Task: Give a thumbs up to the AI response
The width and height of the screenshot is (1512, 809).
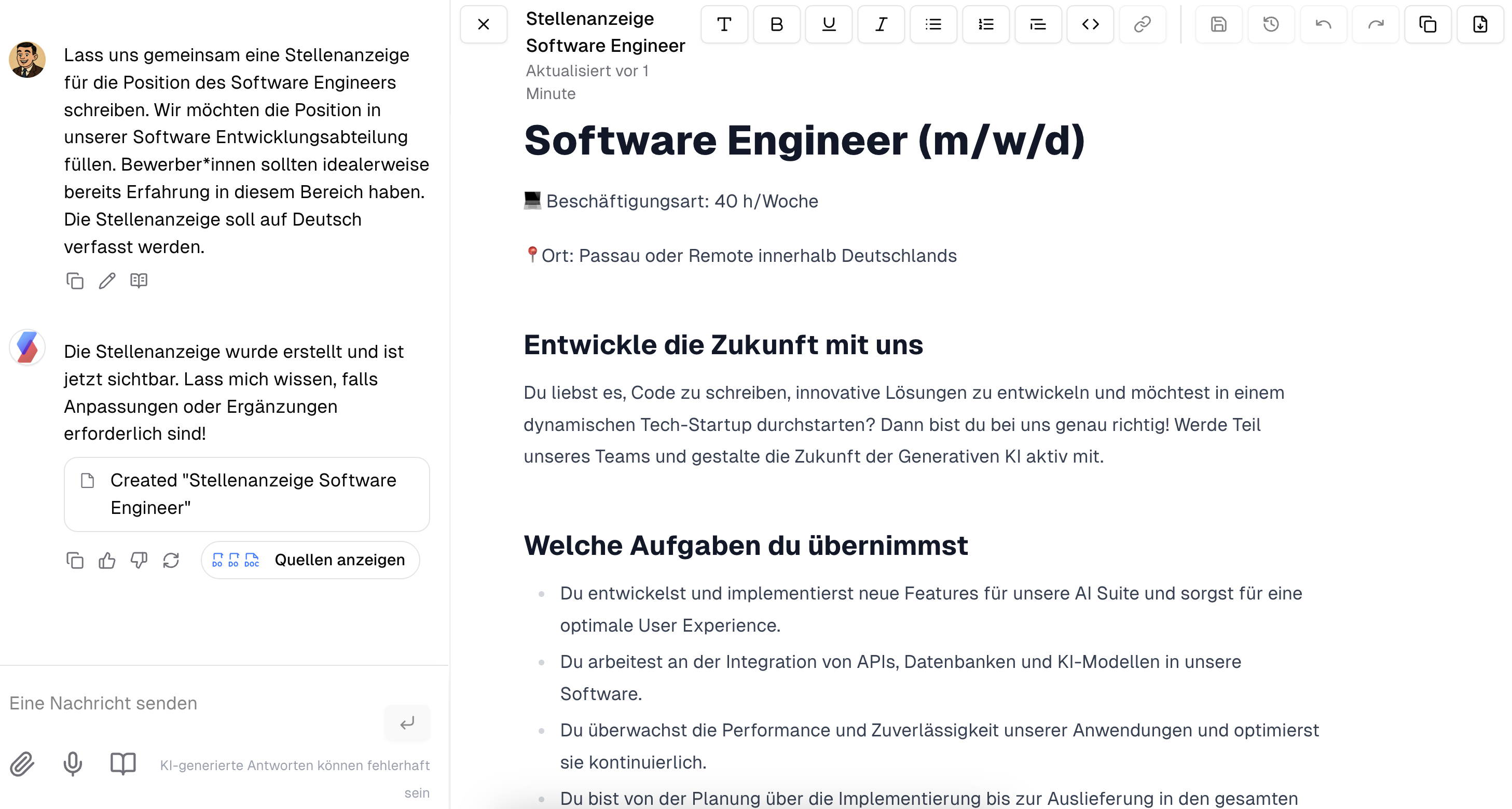Action: (x=106, y=560)
